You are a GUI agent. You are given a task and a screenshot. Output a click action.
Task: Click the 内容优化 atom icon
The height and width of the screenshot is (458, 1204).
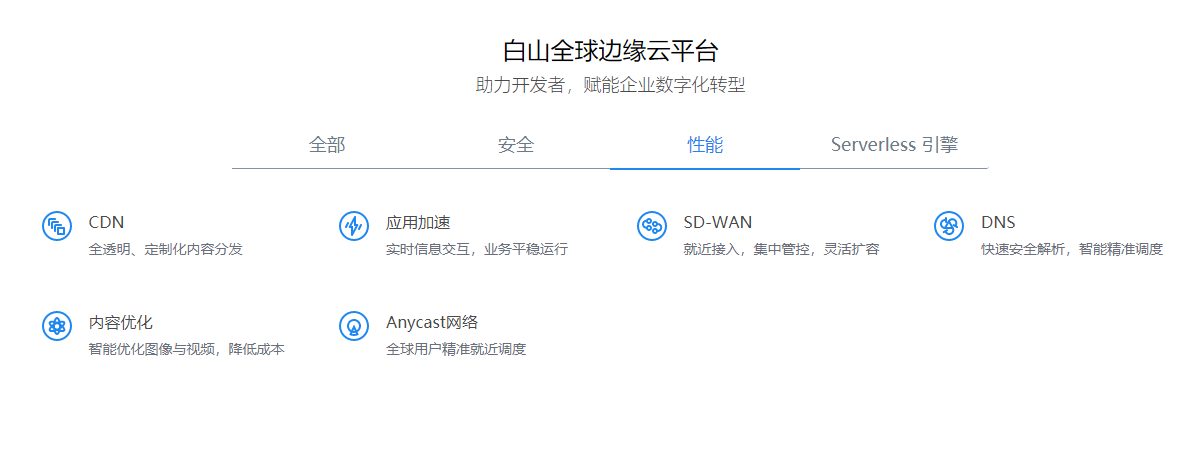pos(57,326)
